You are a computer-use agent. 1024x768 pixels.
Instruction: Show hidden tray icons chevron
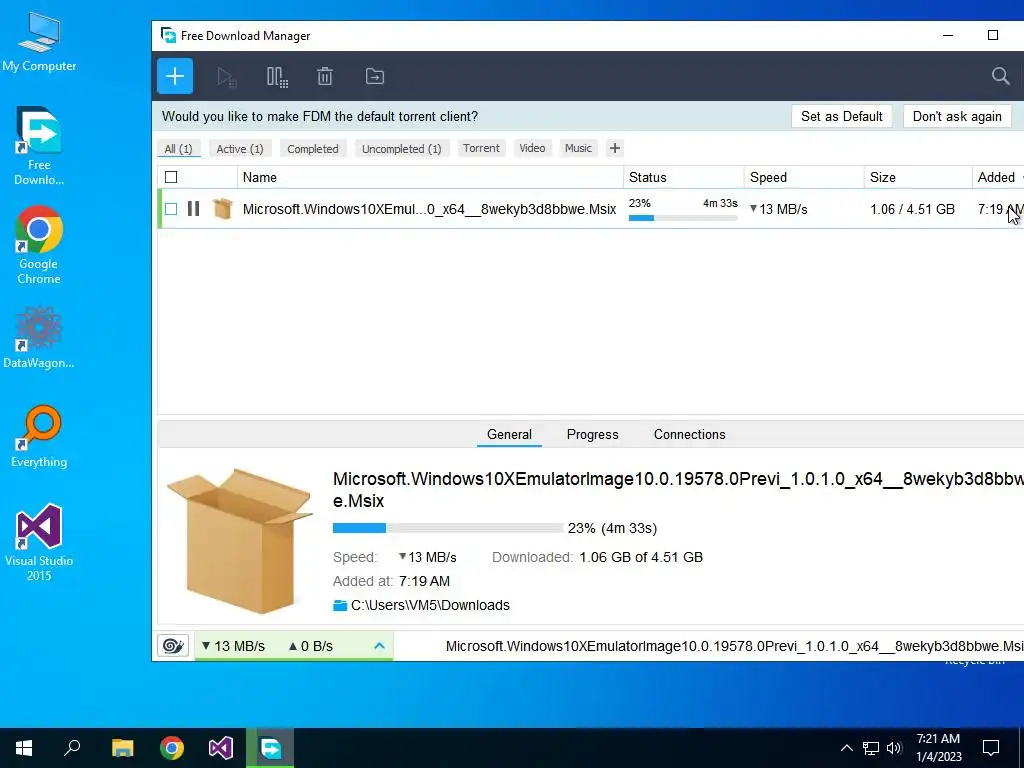click(846, 748)
